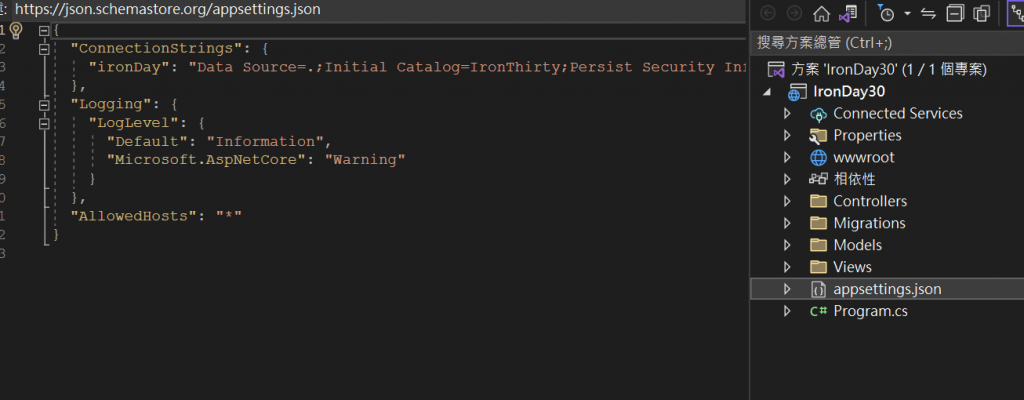Select the Models folder
The image size is (1024, 400).
tap(857, 245)
